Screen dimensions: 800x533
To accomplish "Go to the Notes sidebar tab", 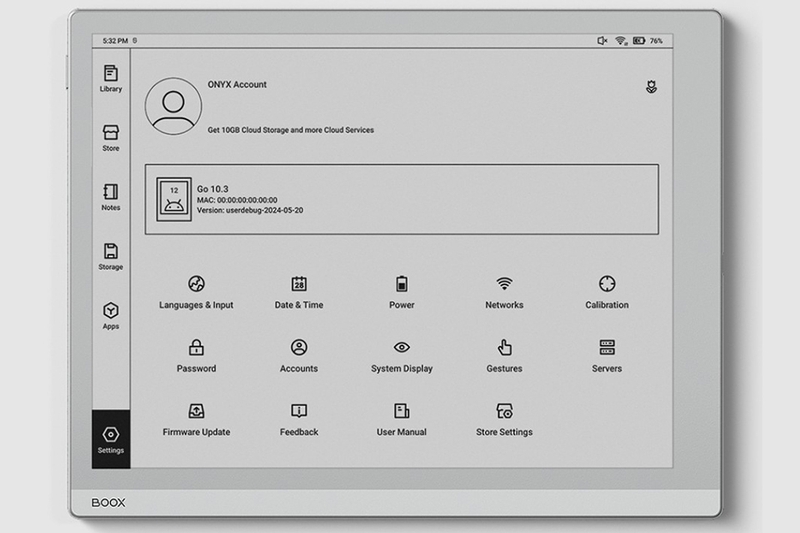I will point(111,197).
